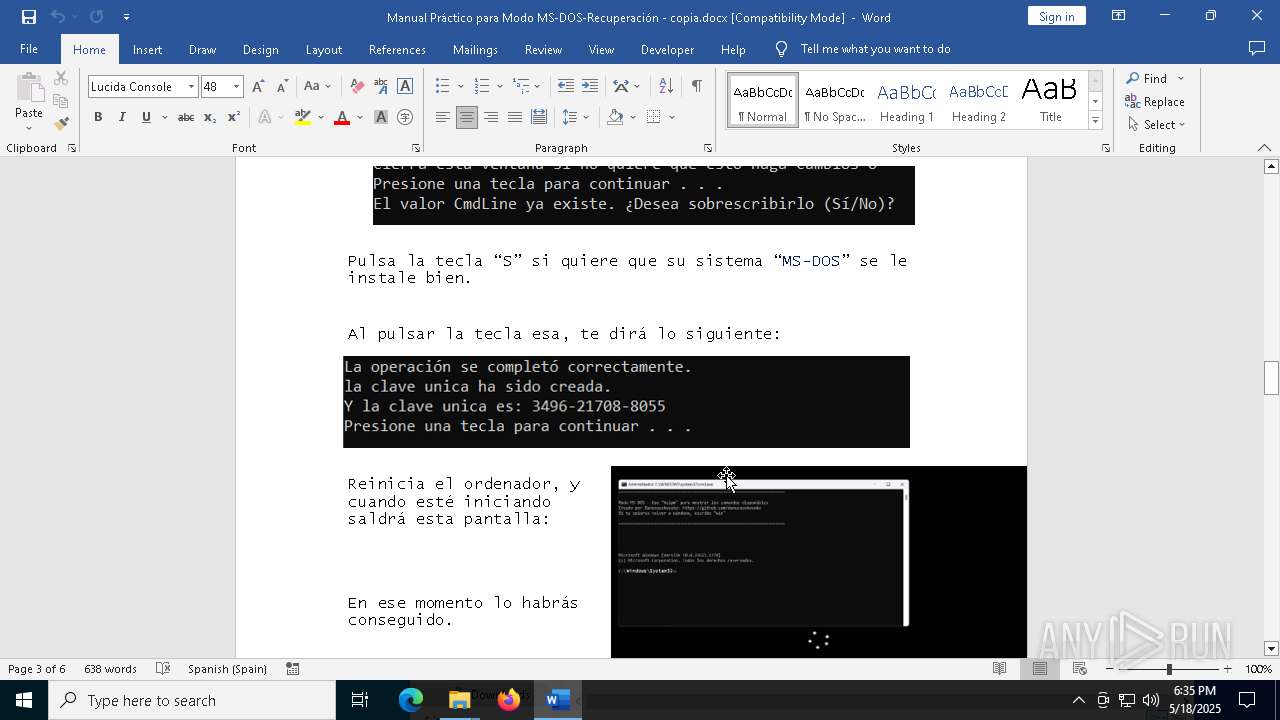The image size is (1280, 720).
Task: Open Comments pane icon
Action: click(x=1257, y=49)
